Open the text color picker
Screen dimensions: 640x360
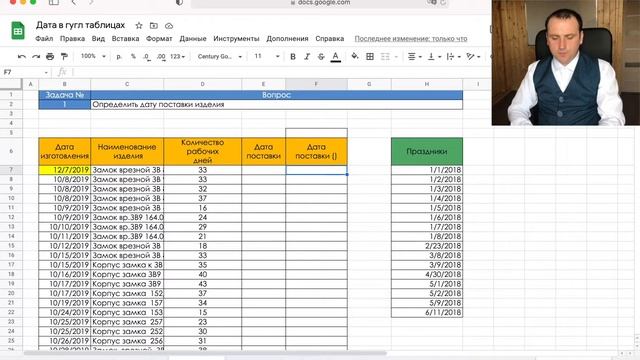tap(336, 57)
